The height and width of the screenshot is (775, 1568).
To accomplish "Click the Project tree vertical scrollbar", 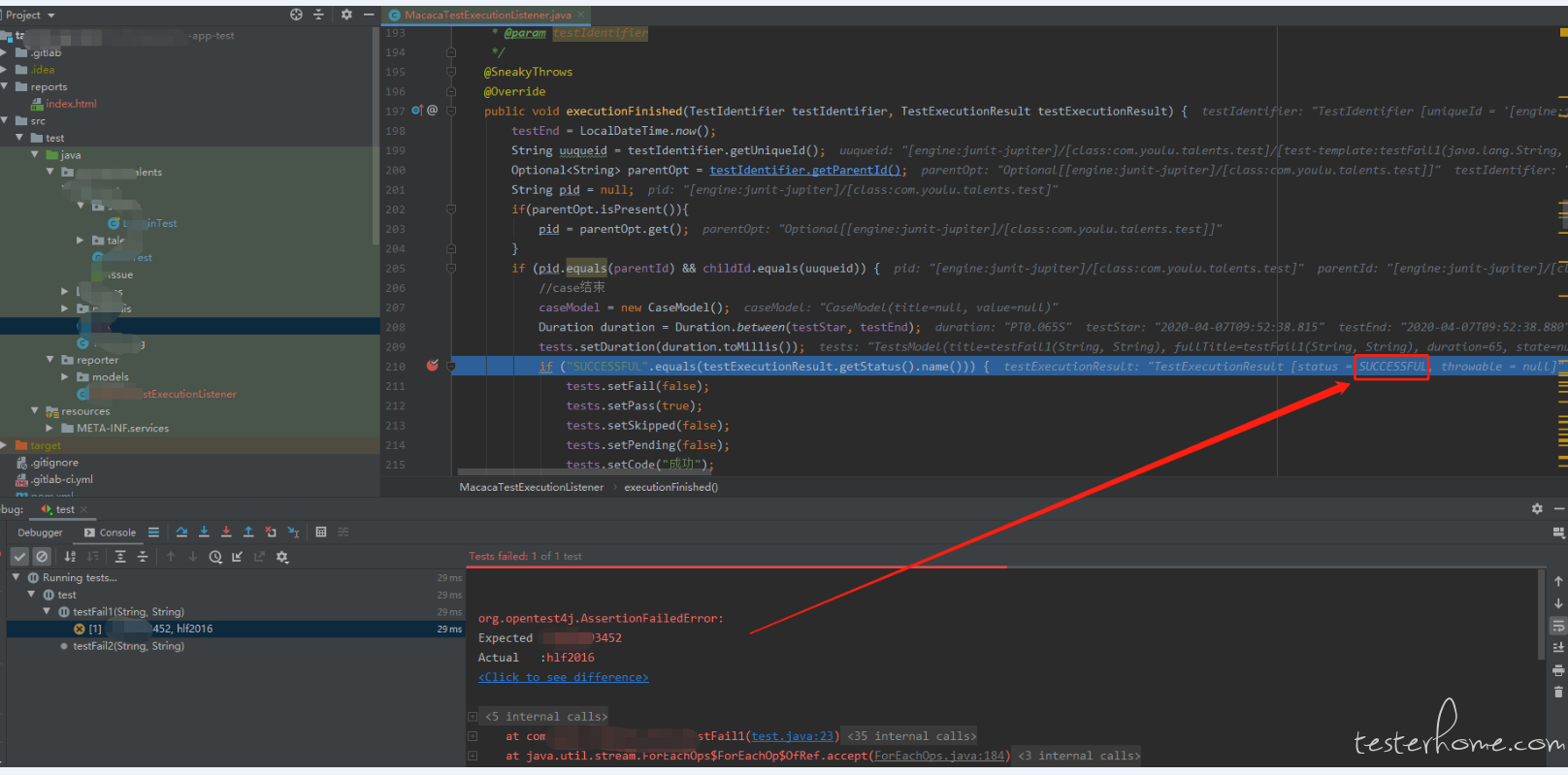I will point(376,136).
